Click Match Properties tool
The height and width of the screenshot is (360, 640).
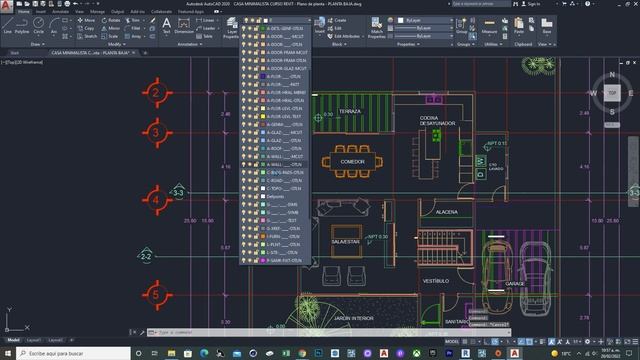click(376, 28)
